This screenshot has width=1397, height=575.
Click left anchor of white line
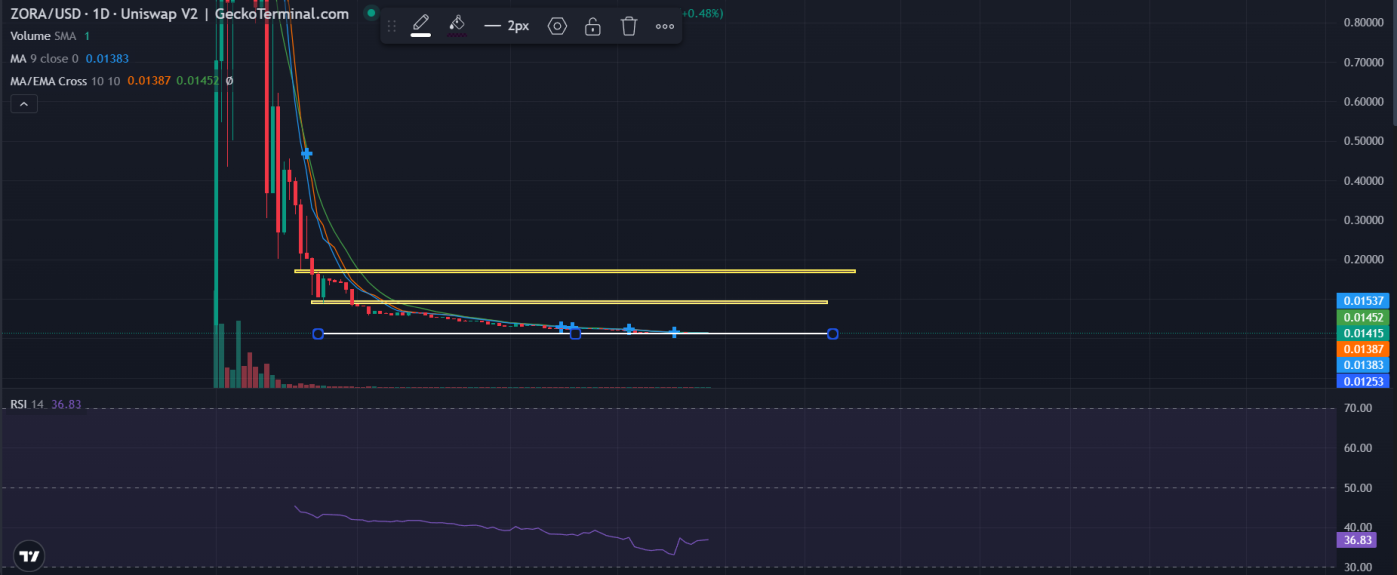(x=318, y=334)
